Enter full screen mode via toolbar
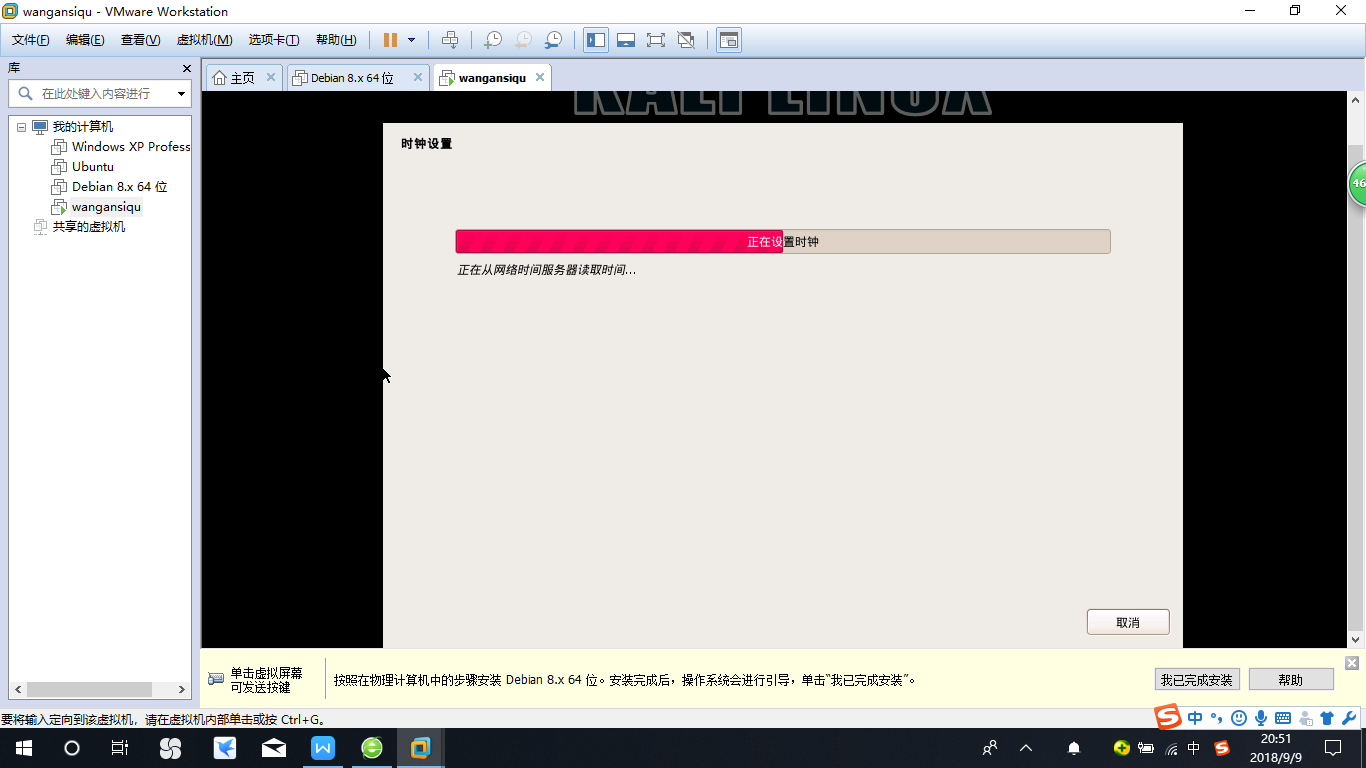The height and width of the screenshot is (768, 1366). coord(656,40)
